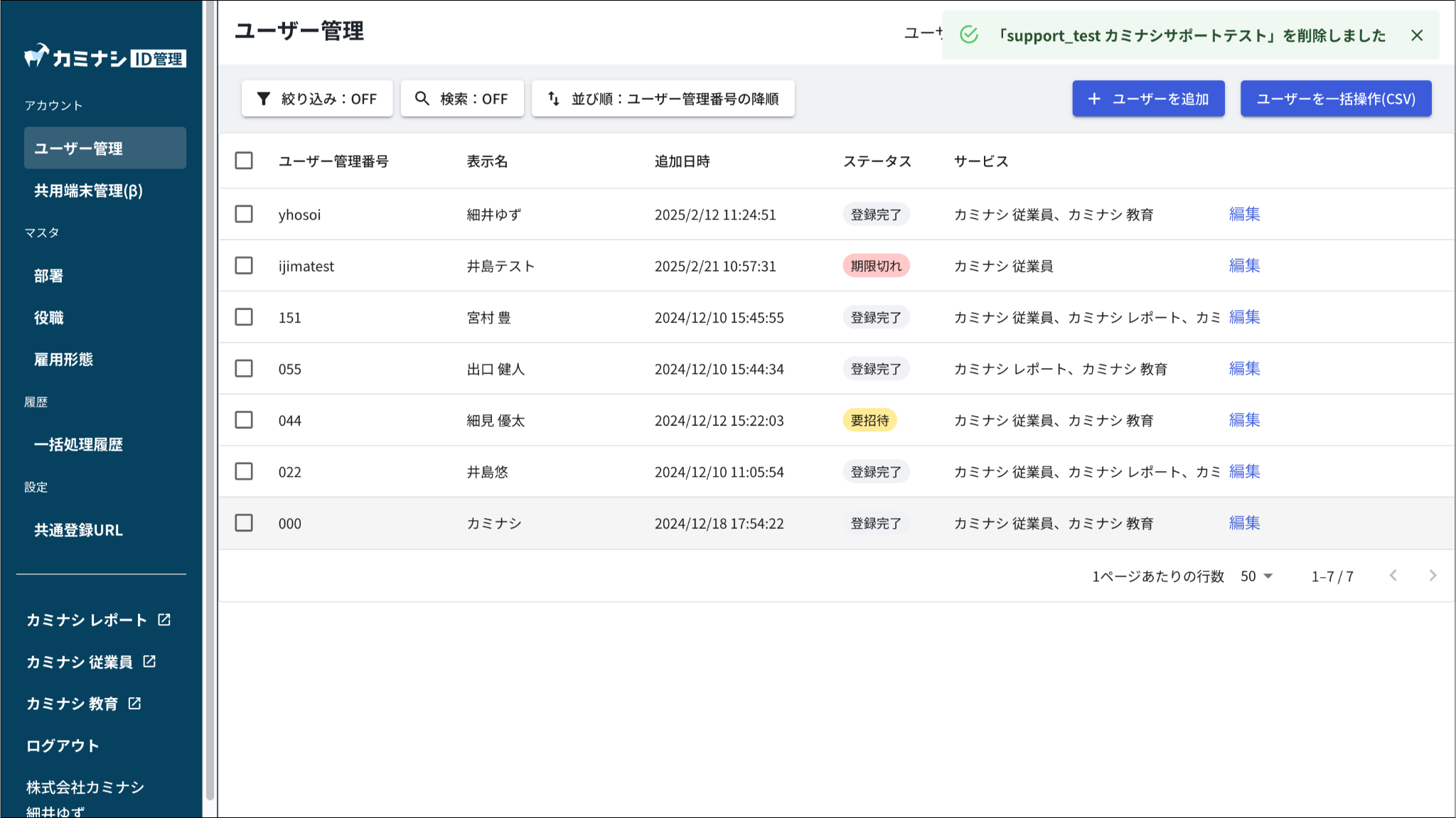Click the ユーザーを追加 button
Image resolution: width=1456 pixels, height=818 pixels.
[x=1148, y=99]
